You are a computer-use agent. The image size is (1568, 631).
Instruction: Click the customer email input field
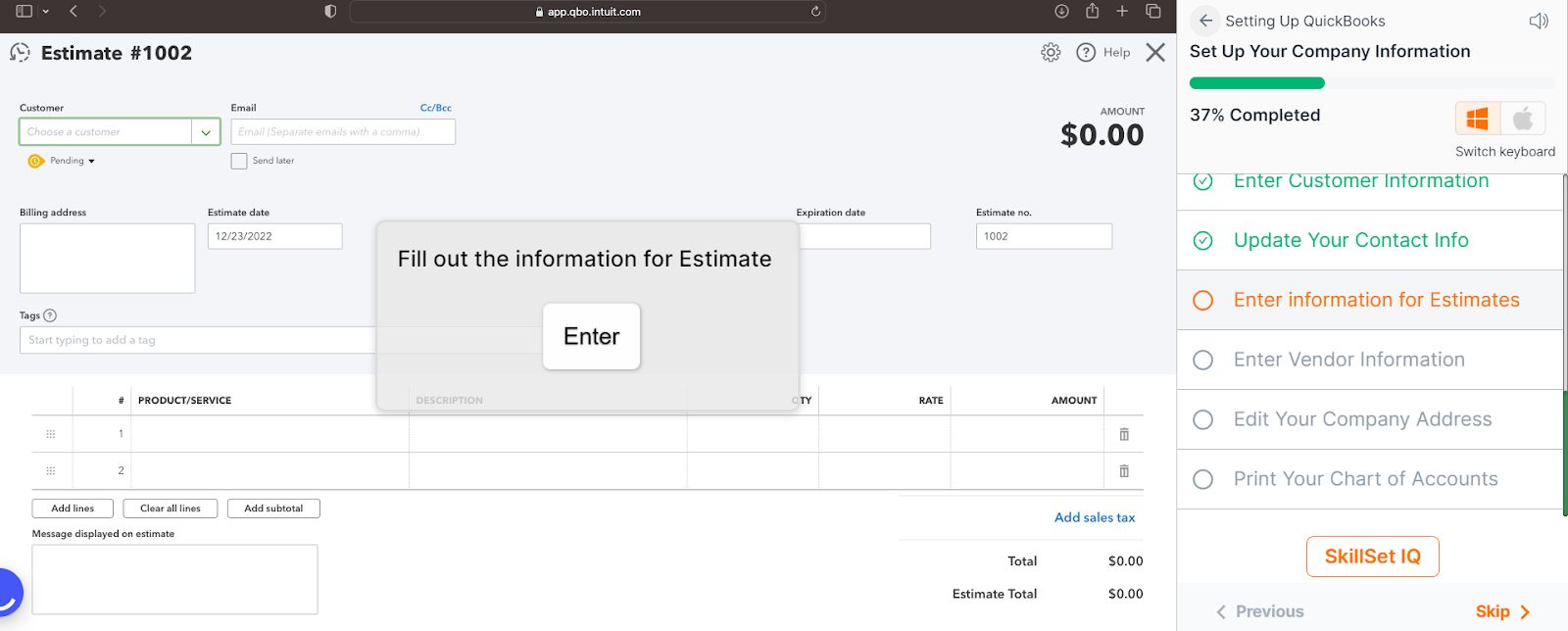coord(343,132)
